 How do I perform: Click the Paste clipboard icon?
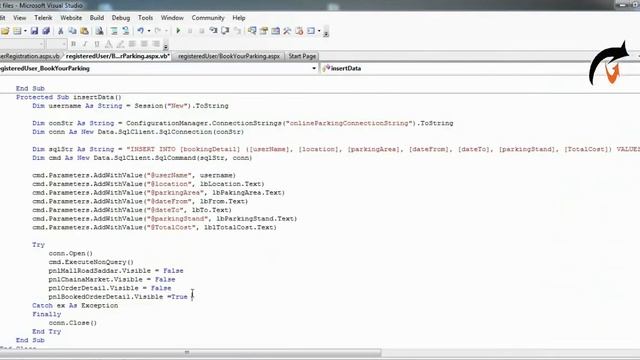(84, 31)
